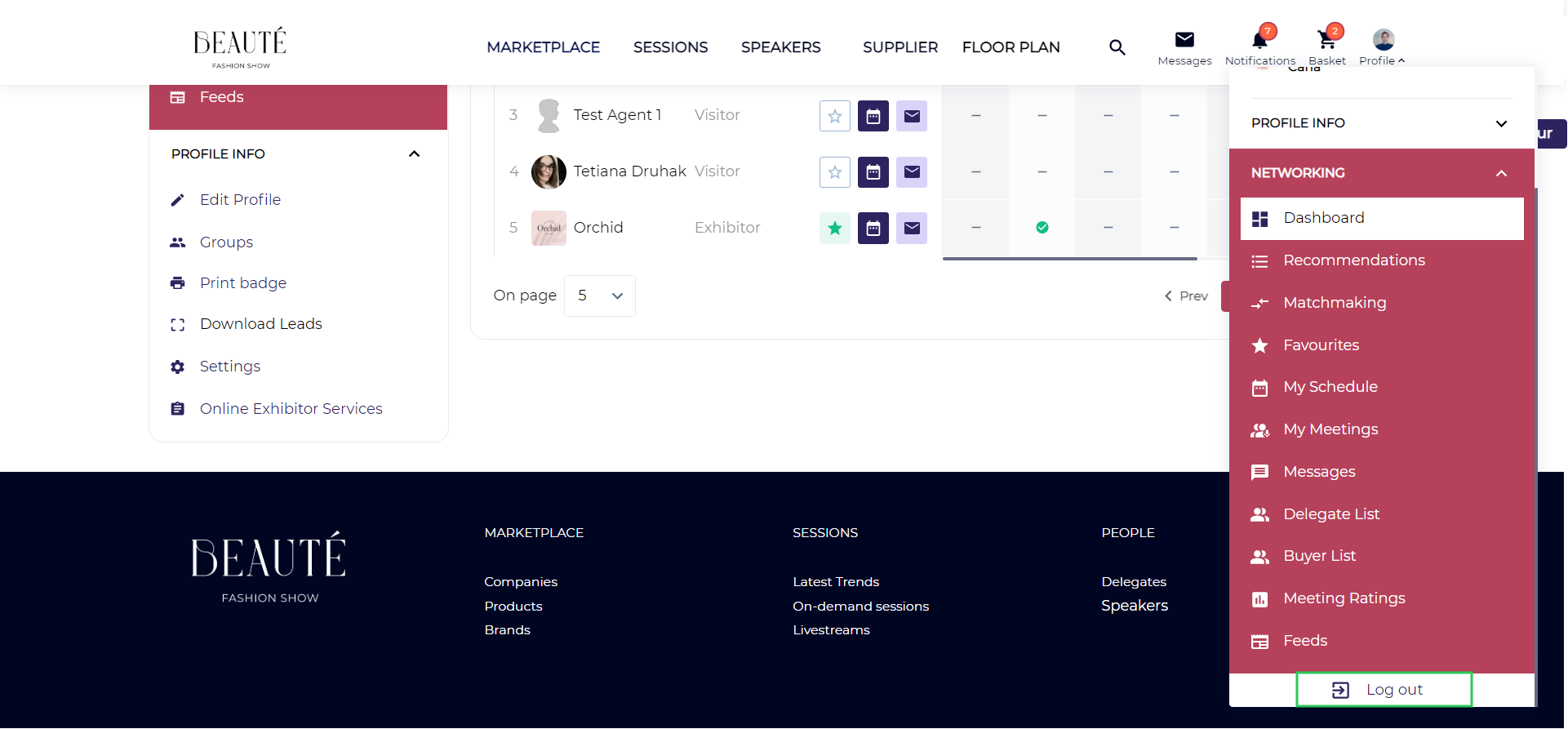Viewport: 1568px width, 729px height.
Task: Click Tetiana Druhak's avatar photo
Action: pos(549,172)
